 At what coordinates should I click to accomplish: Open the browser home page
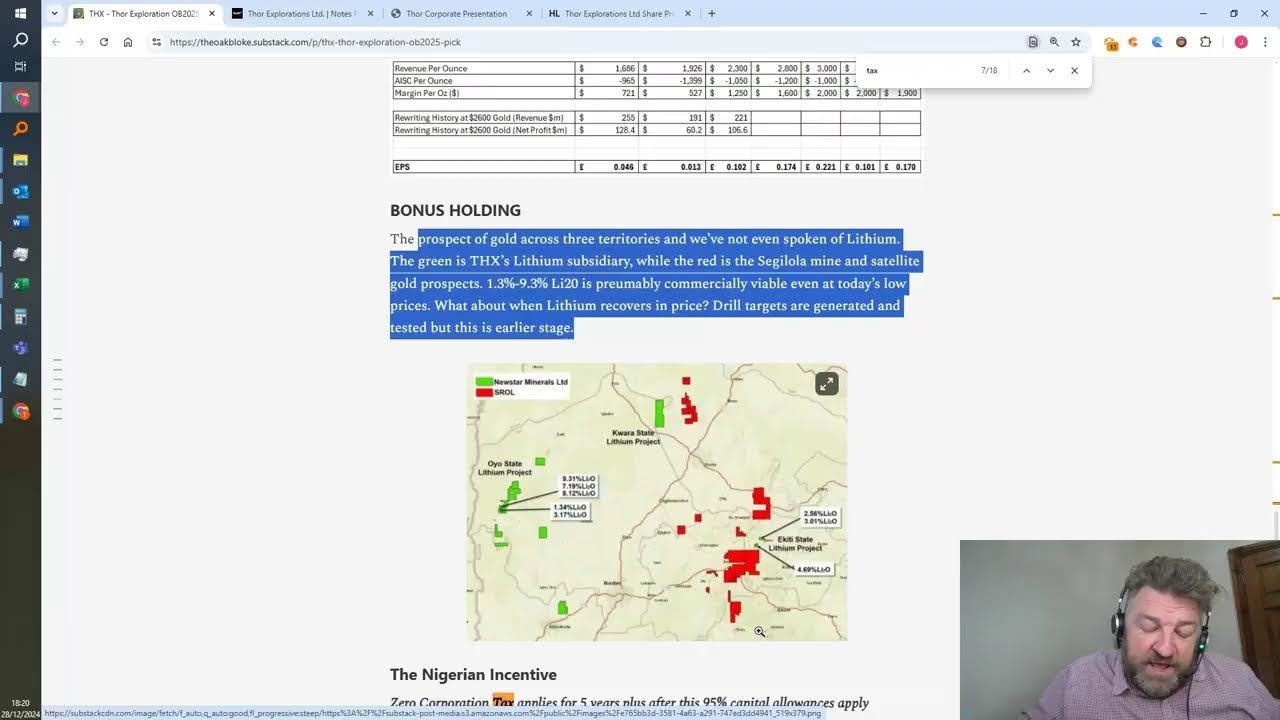click(x=128, y=42)
